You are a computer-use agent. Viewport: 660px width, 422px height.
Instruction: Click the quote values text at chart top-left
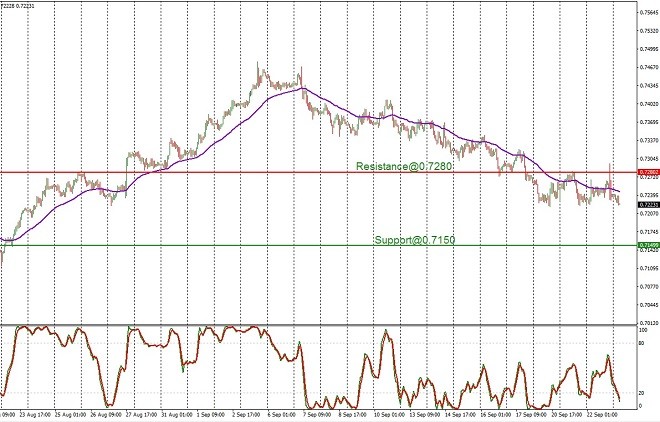pyautogui.click(x=17, y=6)
